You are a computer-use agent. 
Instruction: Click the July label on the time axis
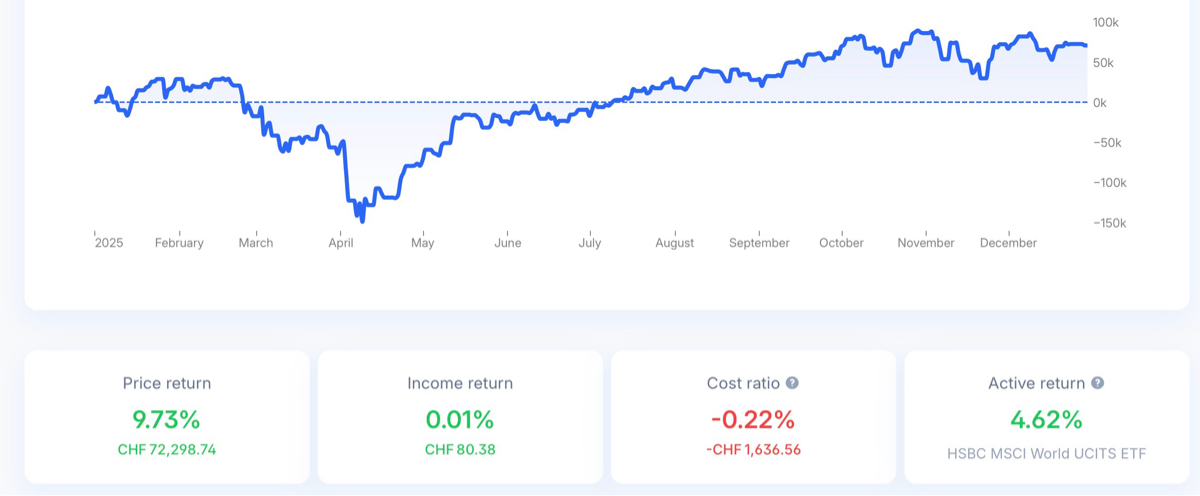[x=590, y=243]
